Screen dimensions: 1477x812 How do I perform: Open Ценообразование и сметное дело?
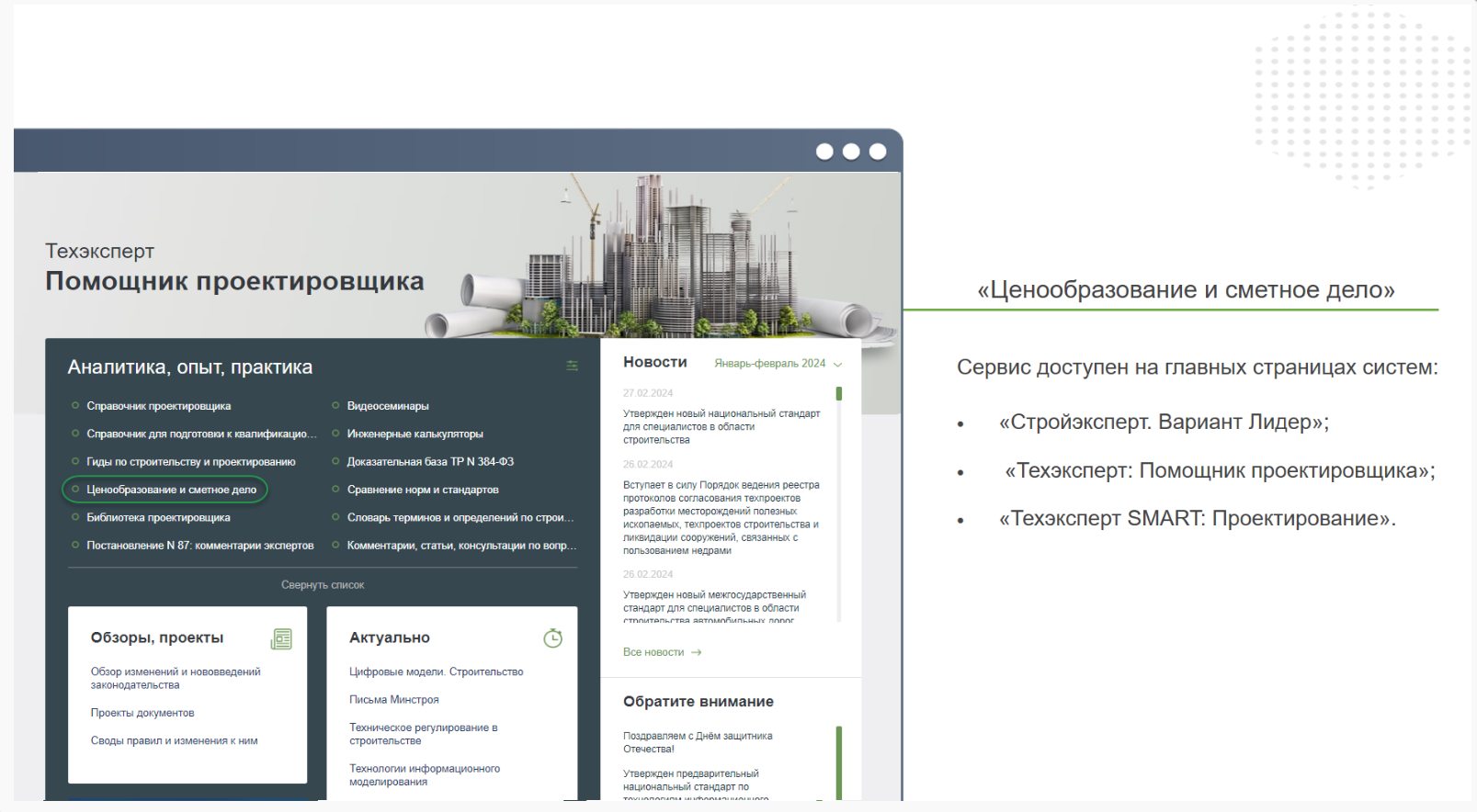(x=171, y=490)
